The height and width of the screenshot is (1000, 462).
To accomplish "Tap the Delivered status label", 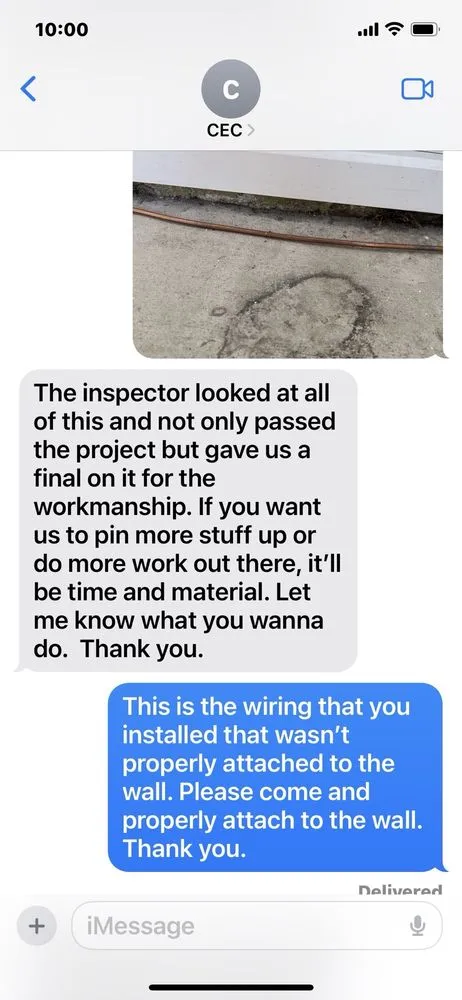I will point(400,890).
